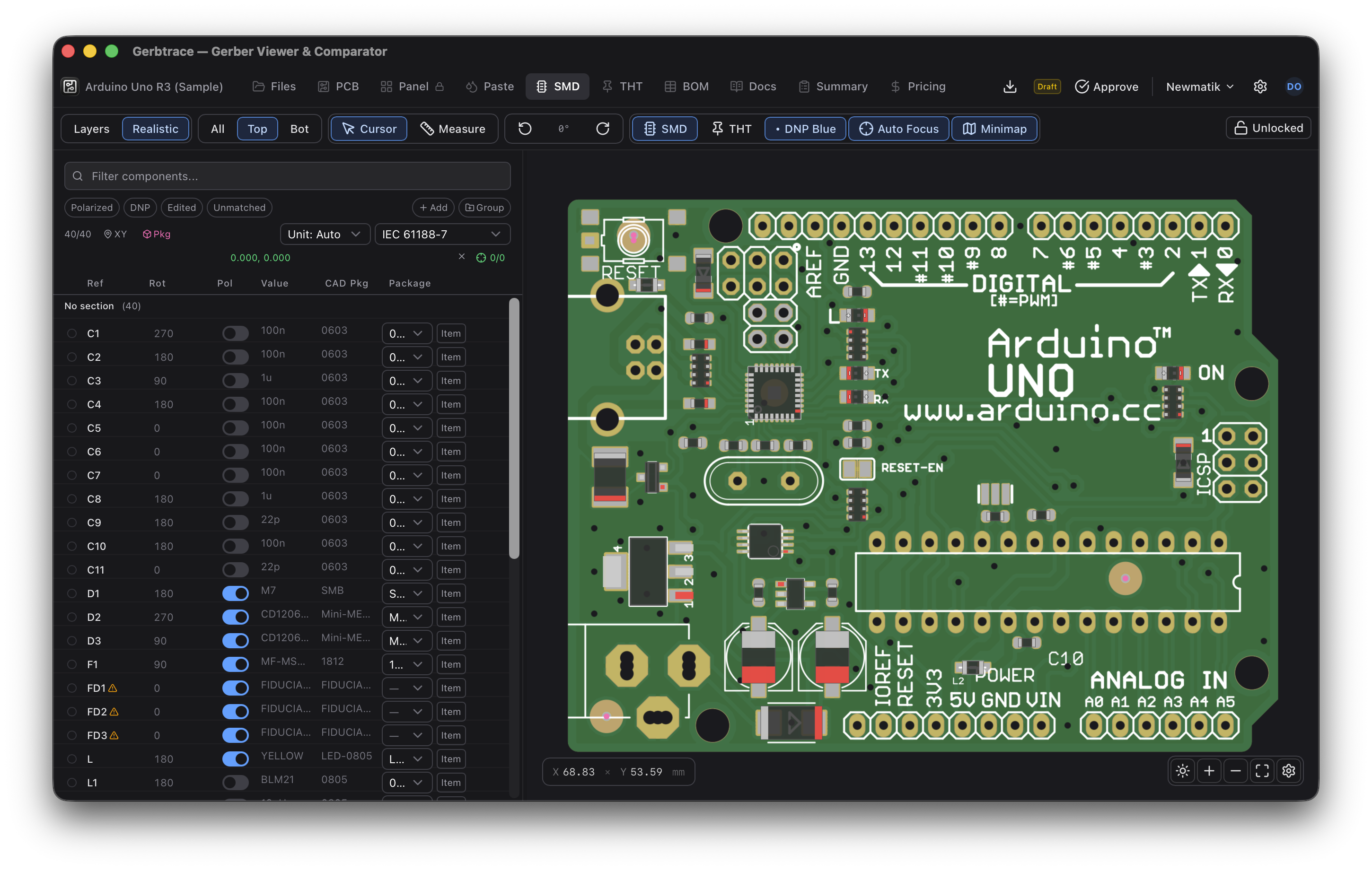Click the Group button
Viewport: 1372px width, 871px height.
484,208
